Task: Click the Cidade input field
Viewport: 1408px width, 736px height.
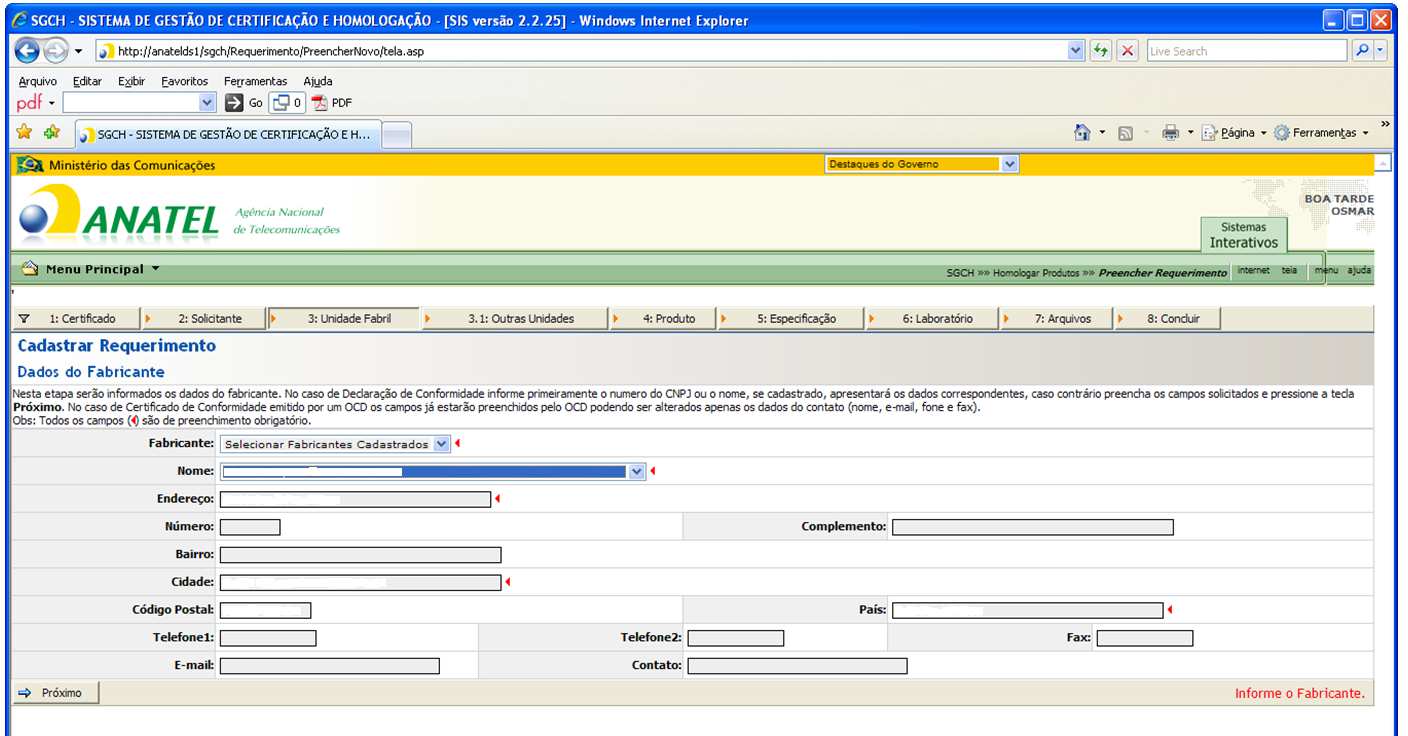Action: (x=360, y=582)
